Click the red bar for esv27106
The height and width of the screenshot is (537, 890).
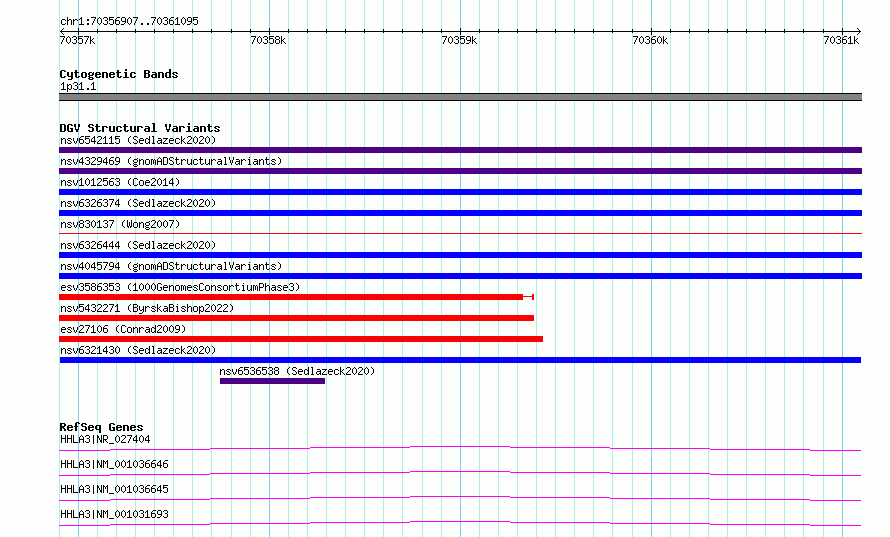(301, 339)
